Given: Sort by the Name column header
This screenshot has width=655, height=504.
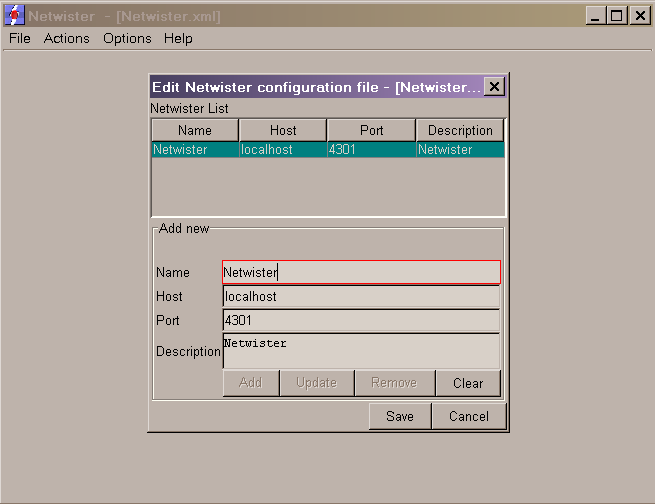Looking at the screenshot, I should pos(195,130).
